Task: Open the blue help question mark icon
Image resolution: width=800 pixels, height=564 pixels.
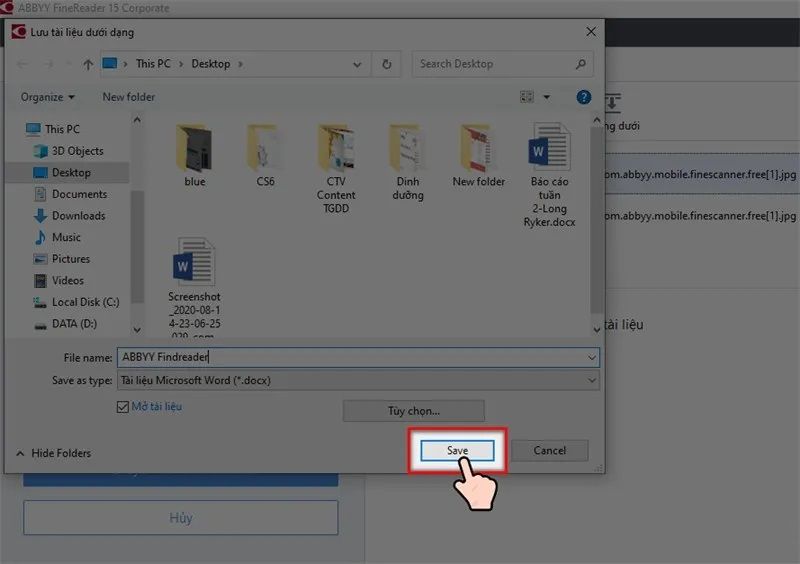Action: pyautogui.click(x=583, y=97)
